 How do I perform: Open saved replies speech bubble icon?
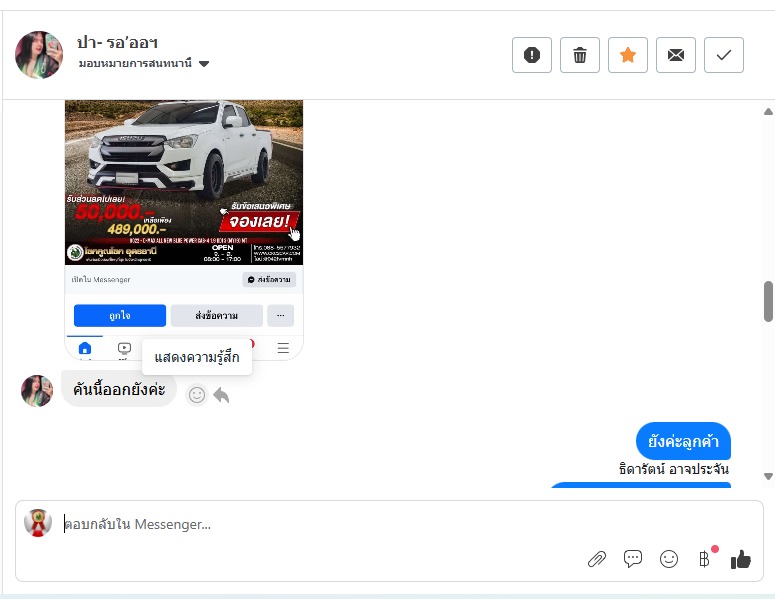click(x=633, y=559)
